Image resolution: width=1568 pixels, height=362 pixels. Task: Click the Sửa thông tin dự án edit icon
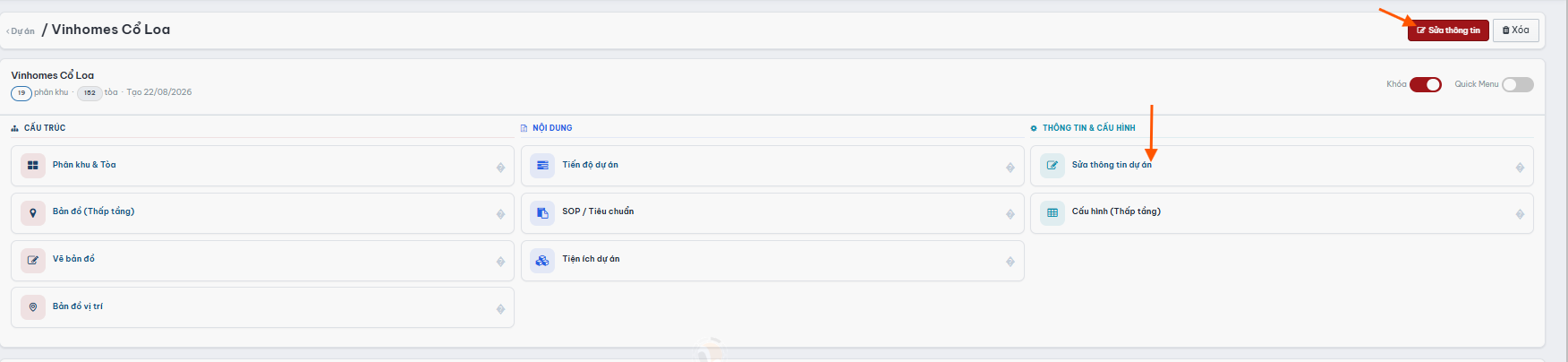pyautogui.click(x=1052, y=166)
